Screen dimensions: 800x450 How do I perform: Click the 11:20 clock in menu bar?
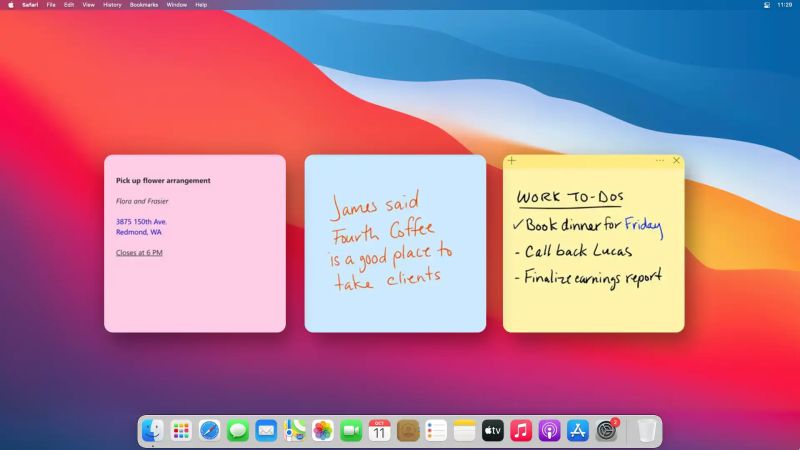pyautogui.click(x=785, y=5)
